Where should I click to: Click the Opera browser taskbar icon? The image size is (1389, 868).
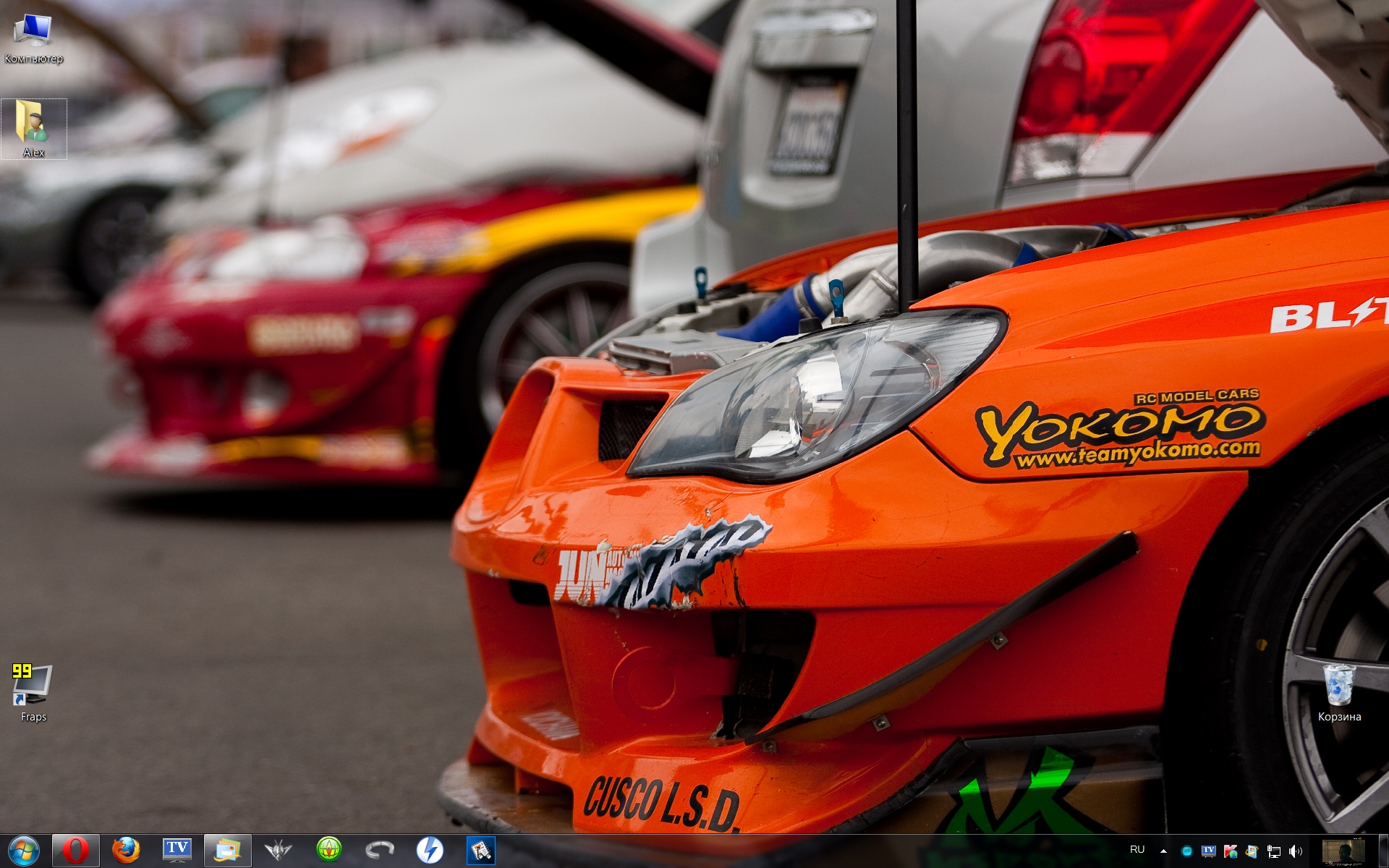[75, 851]
